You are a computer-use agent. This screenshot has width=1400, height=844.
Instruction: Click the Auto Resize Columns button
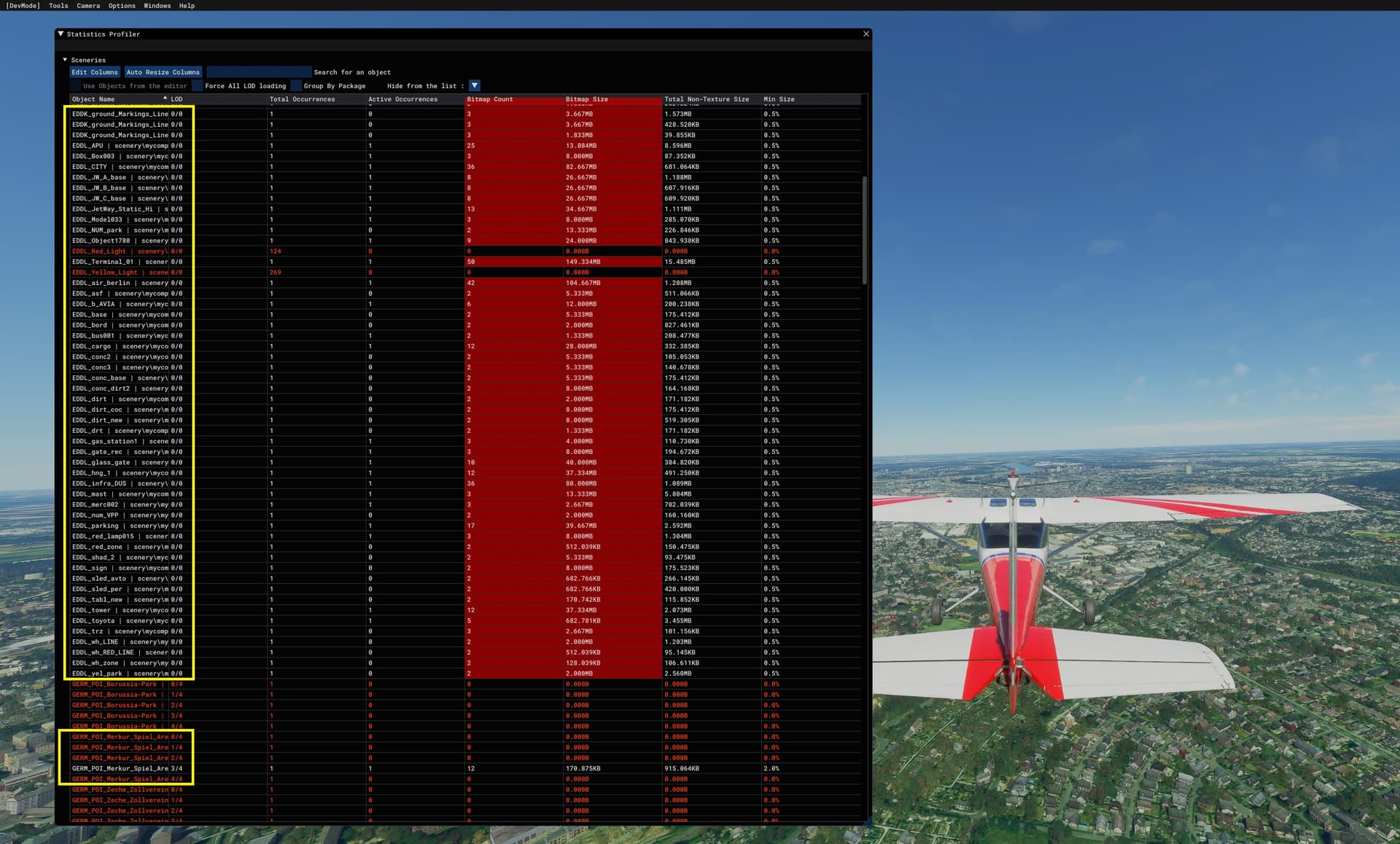[162, 71]
